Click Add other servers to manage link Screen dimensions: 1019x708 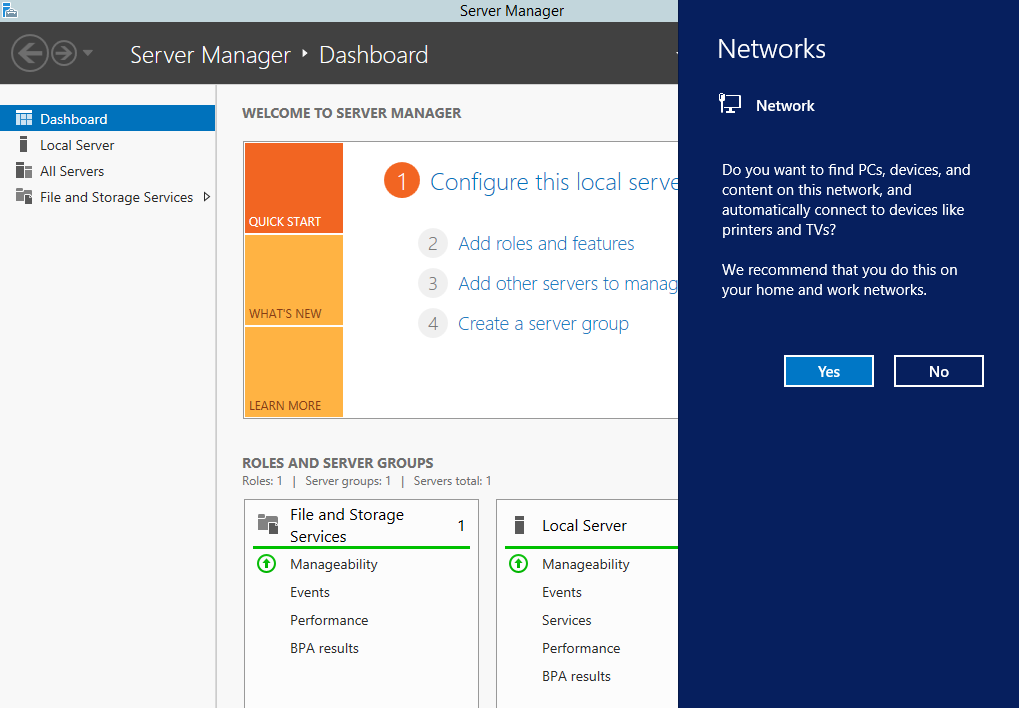[x=567, y=283]
